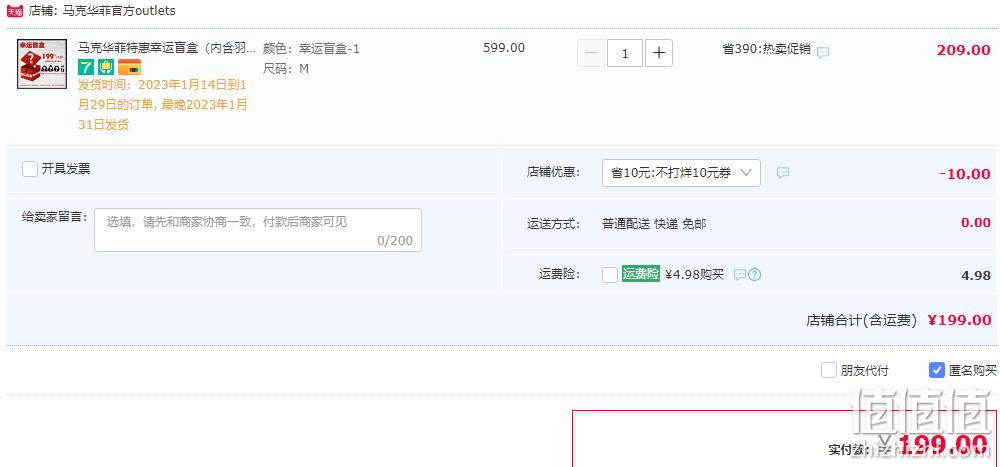Click the 0.00 shipping fee value
Screen dimensions: 1000x467
click(x=976, y=223)
